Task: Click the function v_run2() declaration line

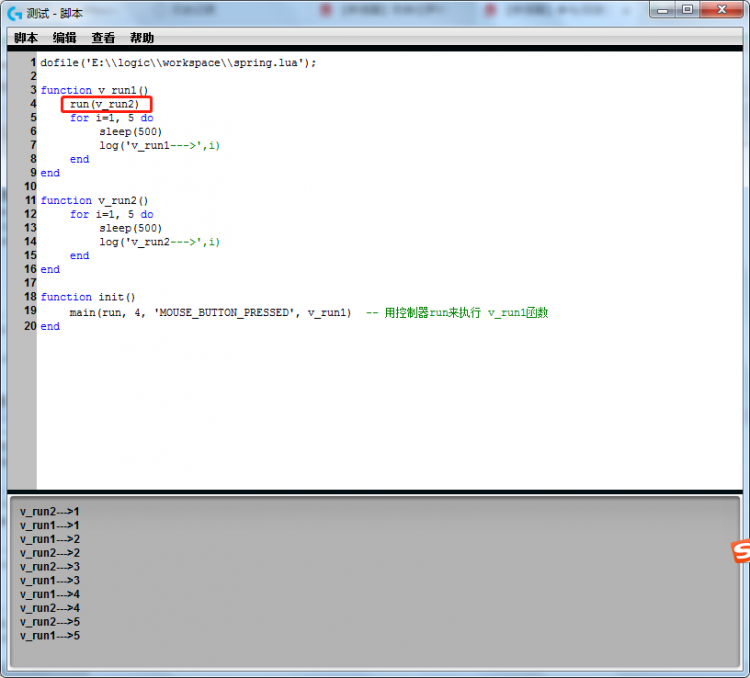Action: pos(94,201)
